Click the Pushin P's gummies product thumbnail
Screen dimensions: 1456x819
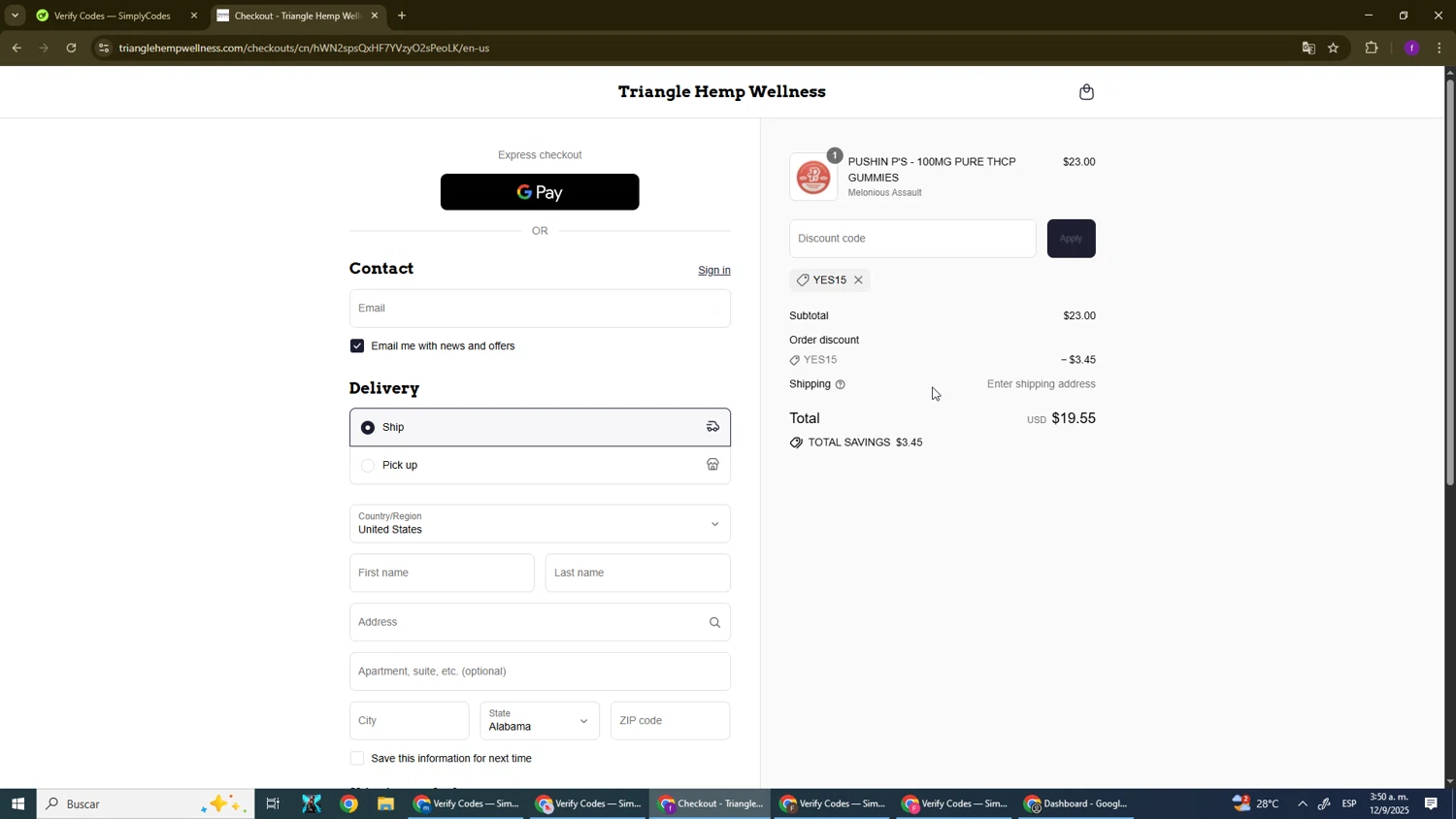(x=813, y=177)
